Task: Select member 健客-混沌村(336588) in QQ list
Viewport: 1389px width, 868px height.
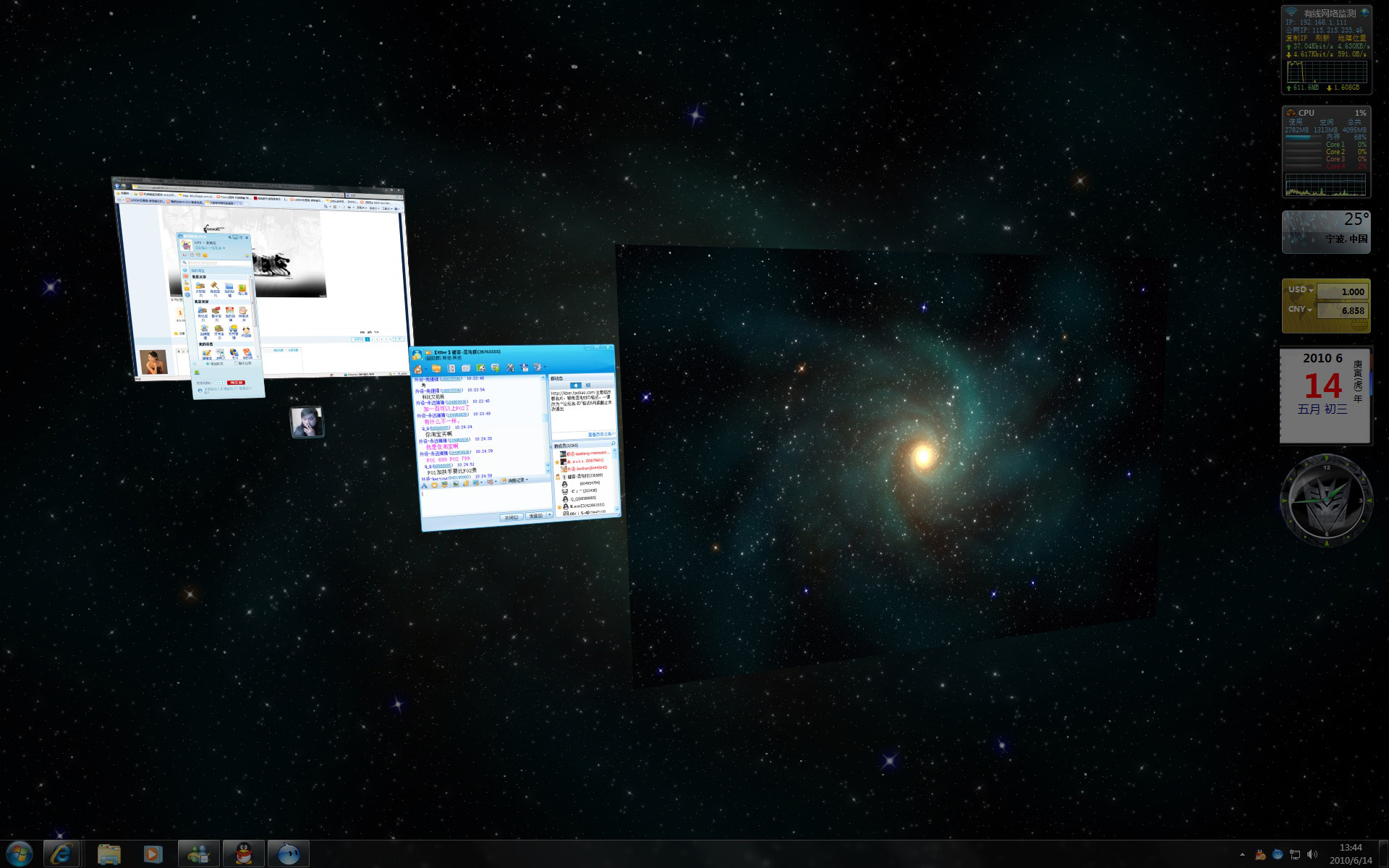Action: pos(582,476)
